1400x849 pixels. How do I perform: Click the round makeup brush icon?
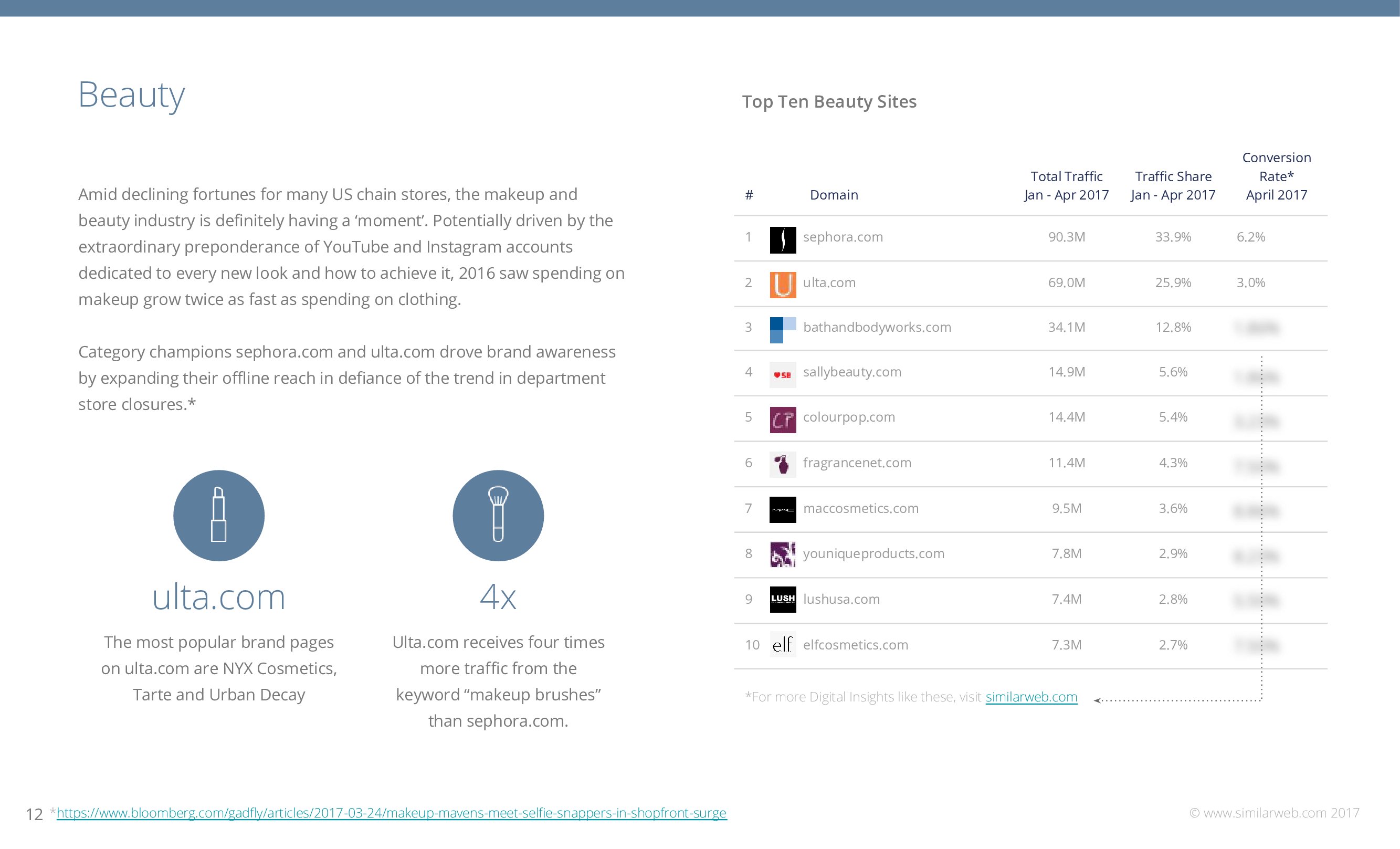498,516
